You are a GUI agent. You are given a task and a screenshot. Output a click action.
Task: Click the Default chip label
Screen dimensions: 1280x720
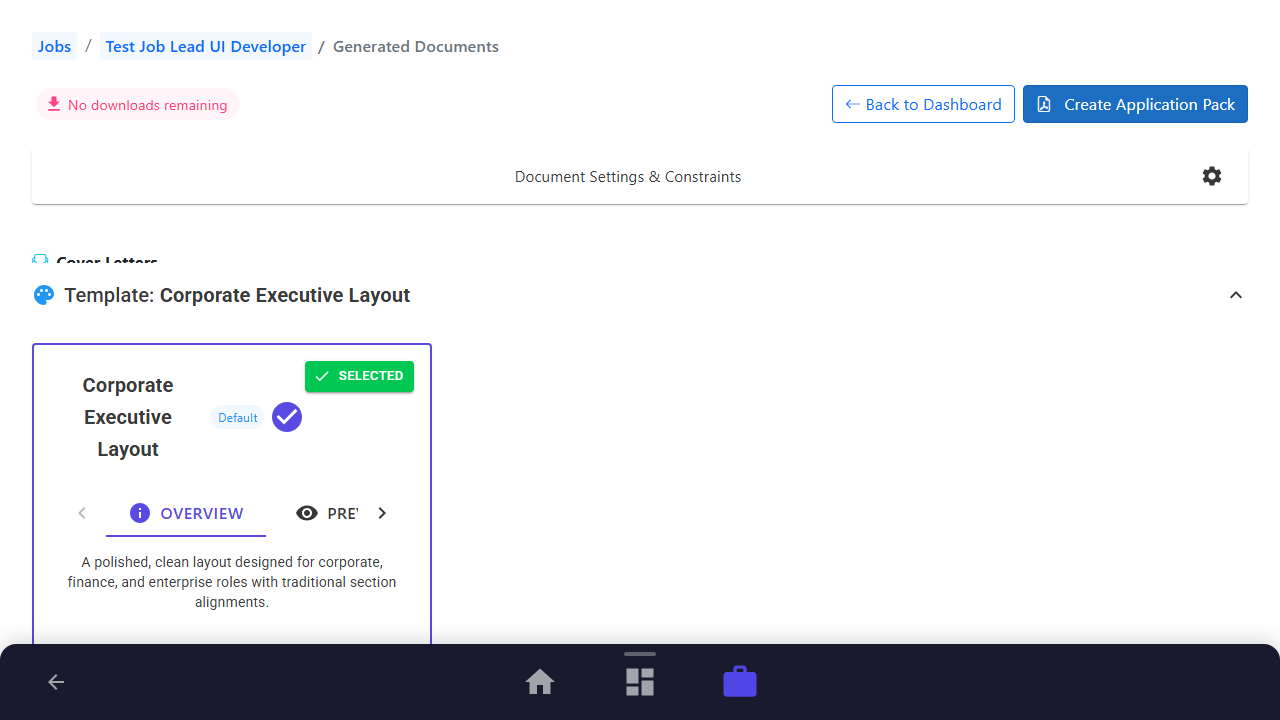pyautogui.click(x=238, y=418)
